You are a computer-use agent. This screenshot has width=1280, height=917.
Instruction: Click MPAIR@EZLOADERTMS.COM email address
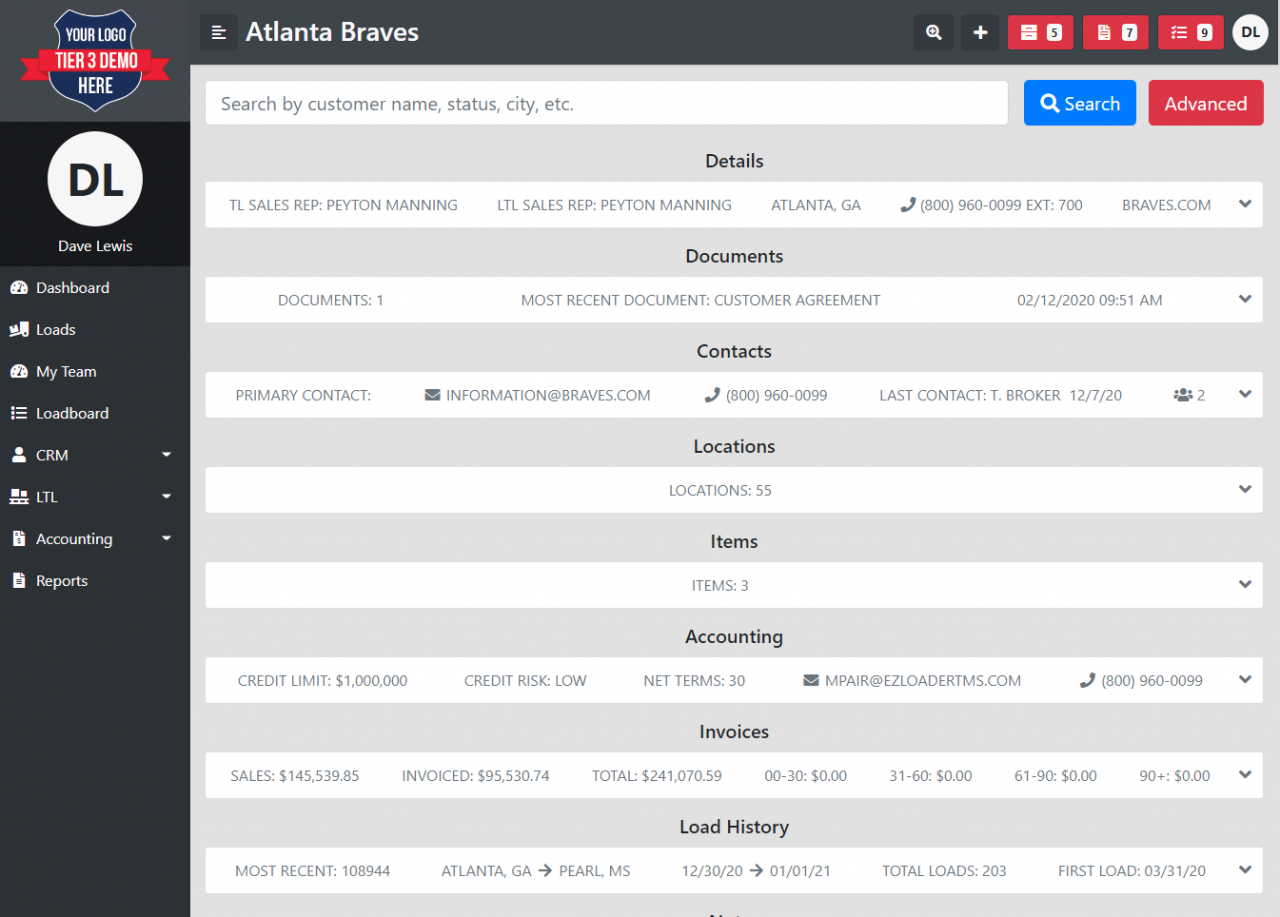coord(923,680)
